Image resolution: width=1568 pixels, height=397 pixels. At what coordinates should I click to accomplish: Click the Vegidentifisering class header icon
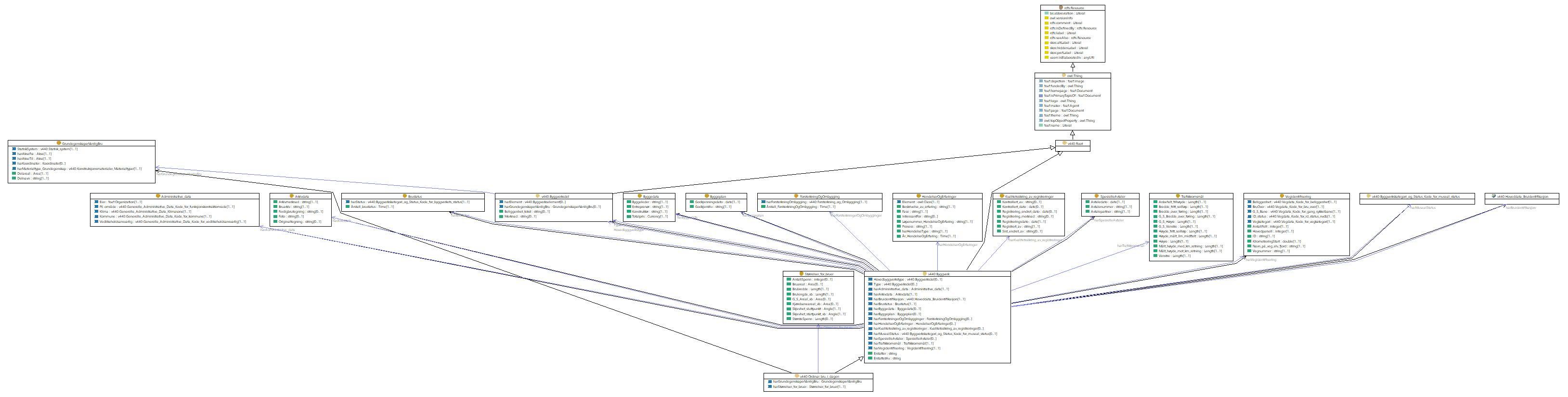pyautogui.click(x=1281, y=196)
